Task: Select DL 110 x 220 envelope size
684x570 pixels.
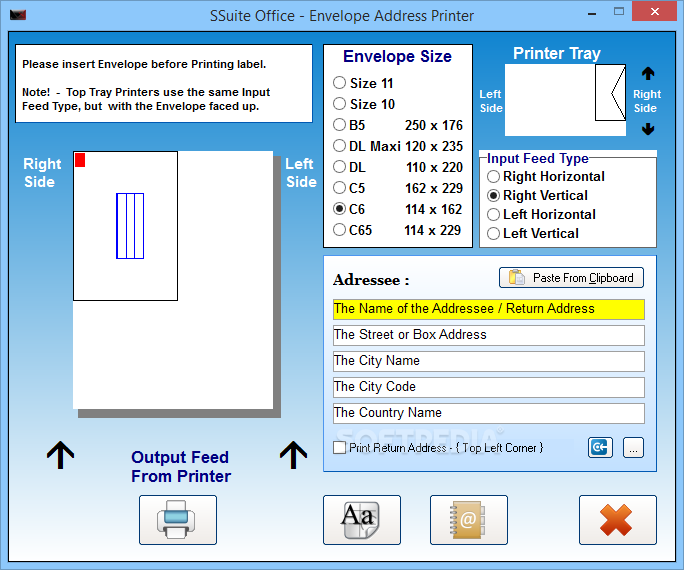Action: (398, 167)
